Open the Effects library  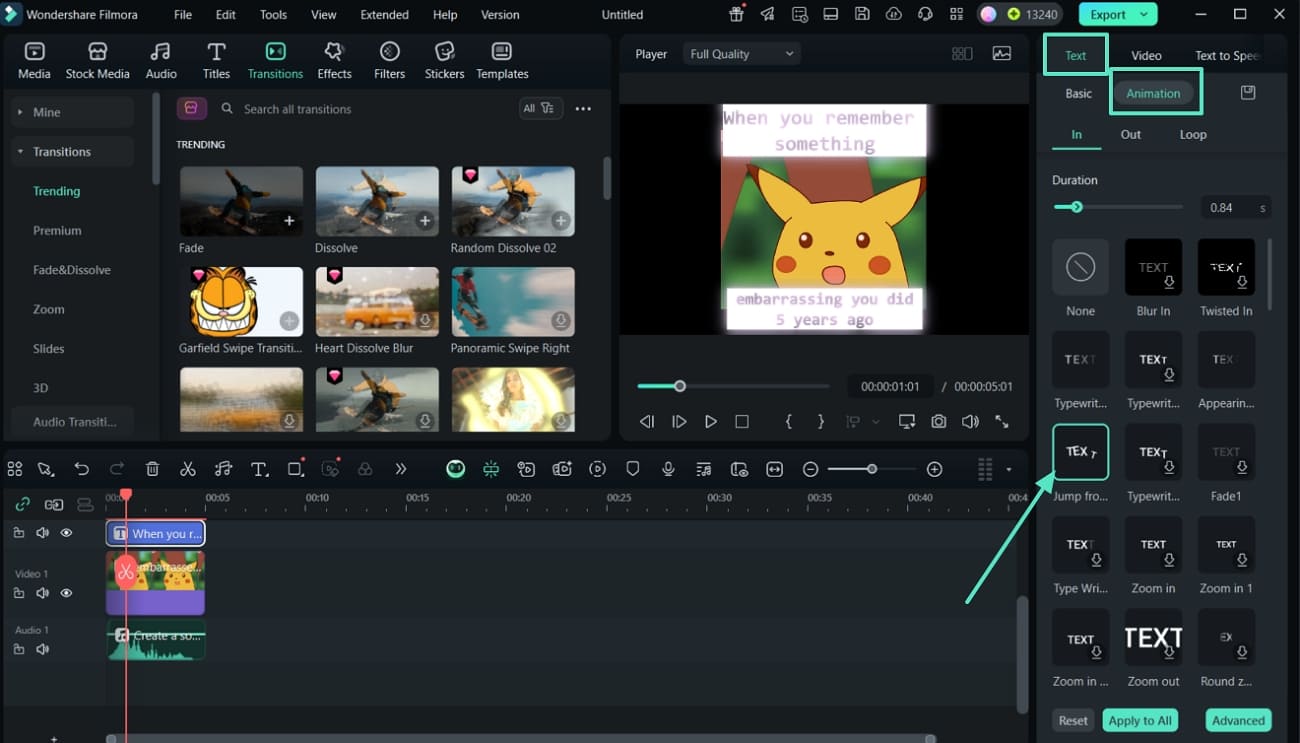(x=334, y=61)
